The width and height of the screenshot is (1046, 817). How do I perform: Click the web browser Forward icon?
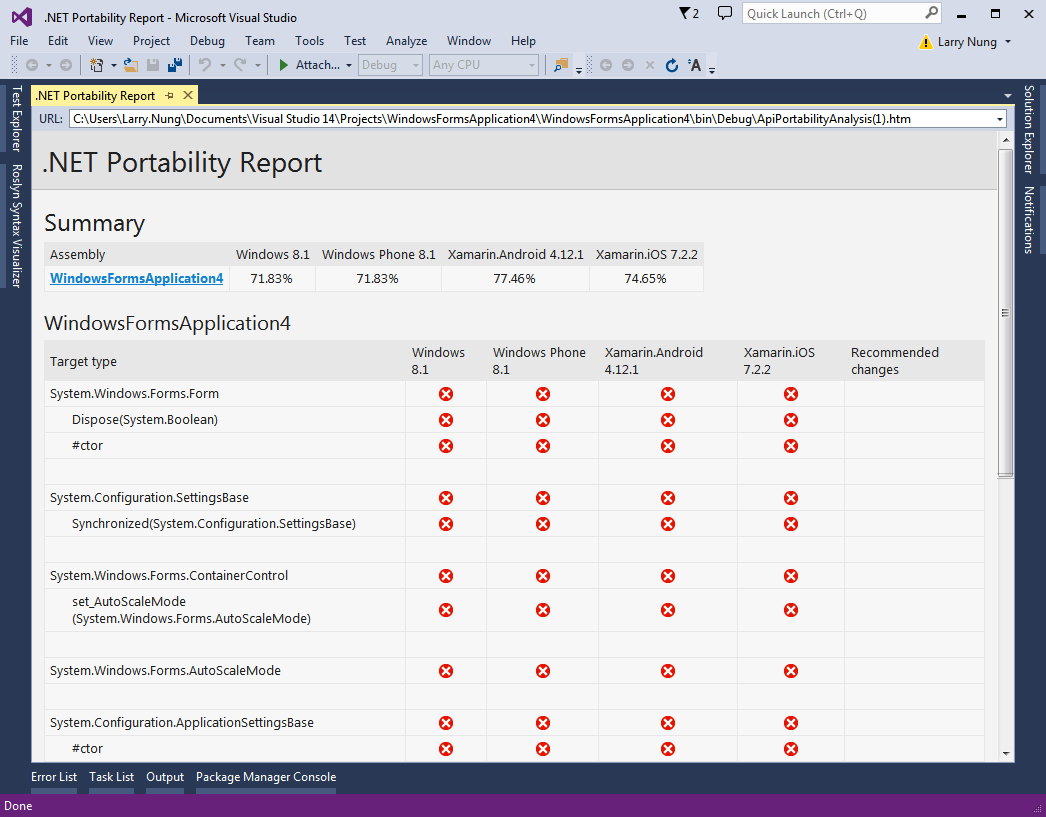click(628, 65)
